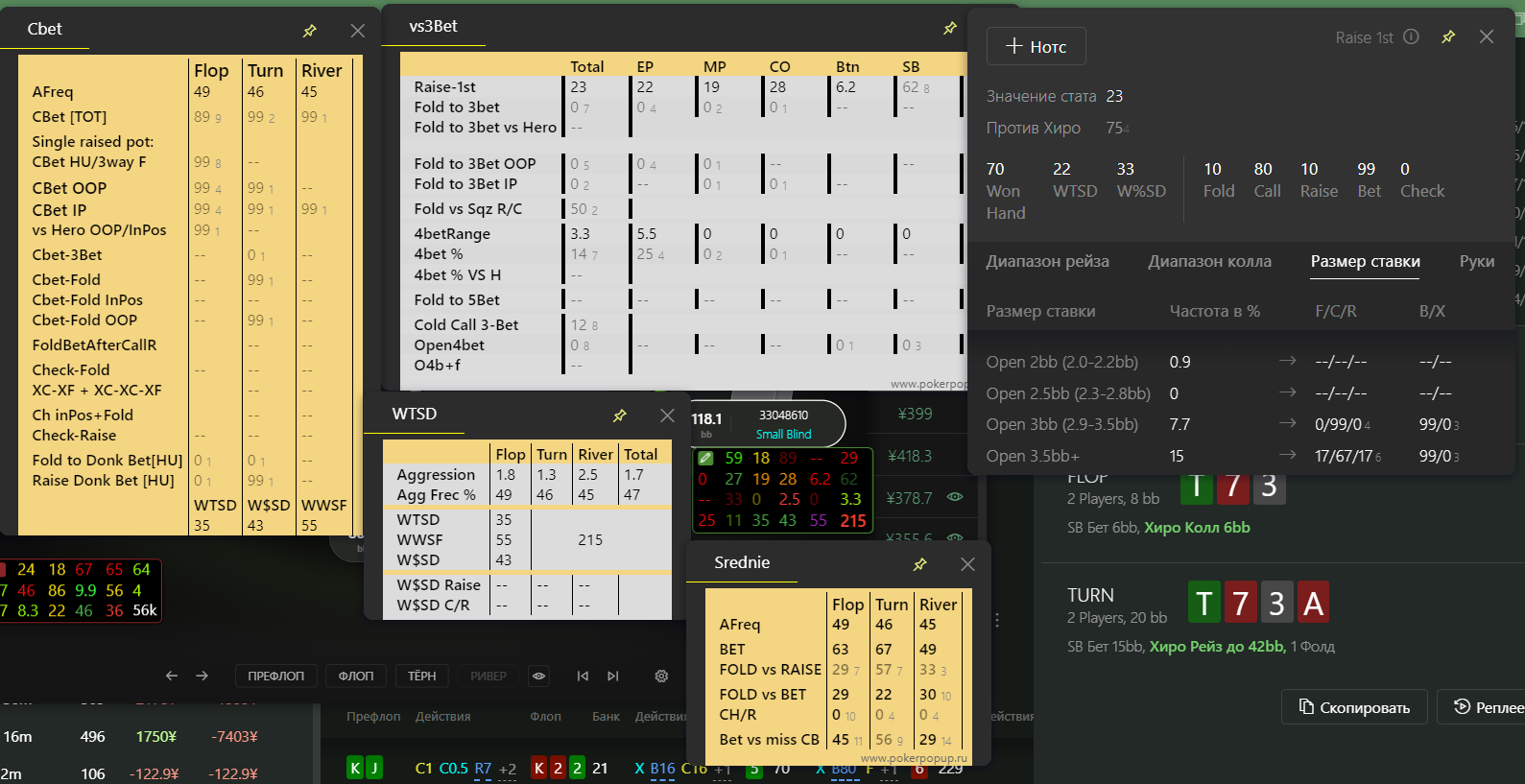Click Хиро Рейз до 42bb action
This screenshot has width=1525, height=784.
(x=1217, y=646)
